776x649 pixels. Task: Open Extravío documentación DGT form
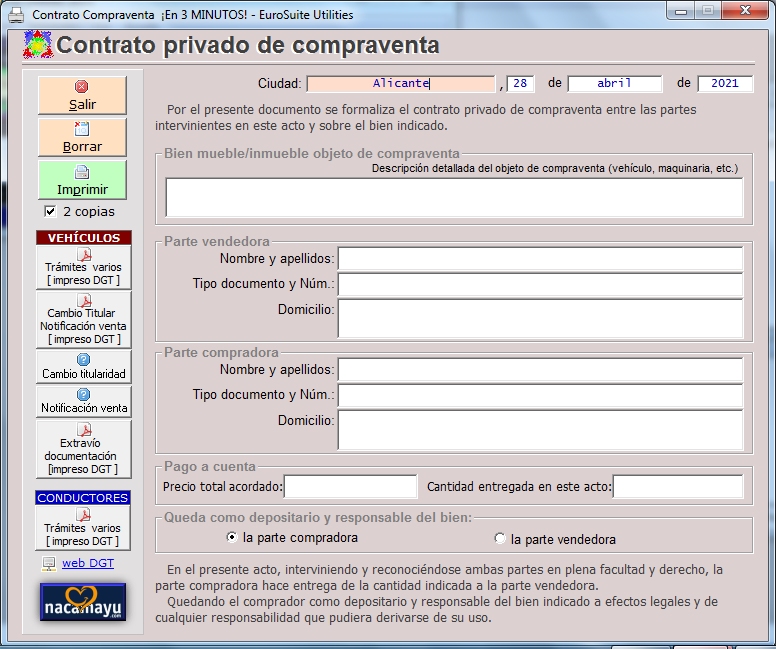click(x=83, y=449)
